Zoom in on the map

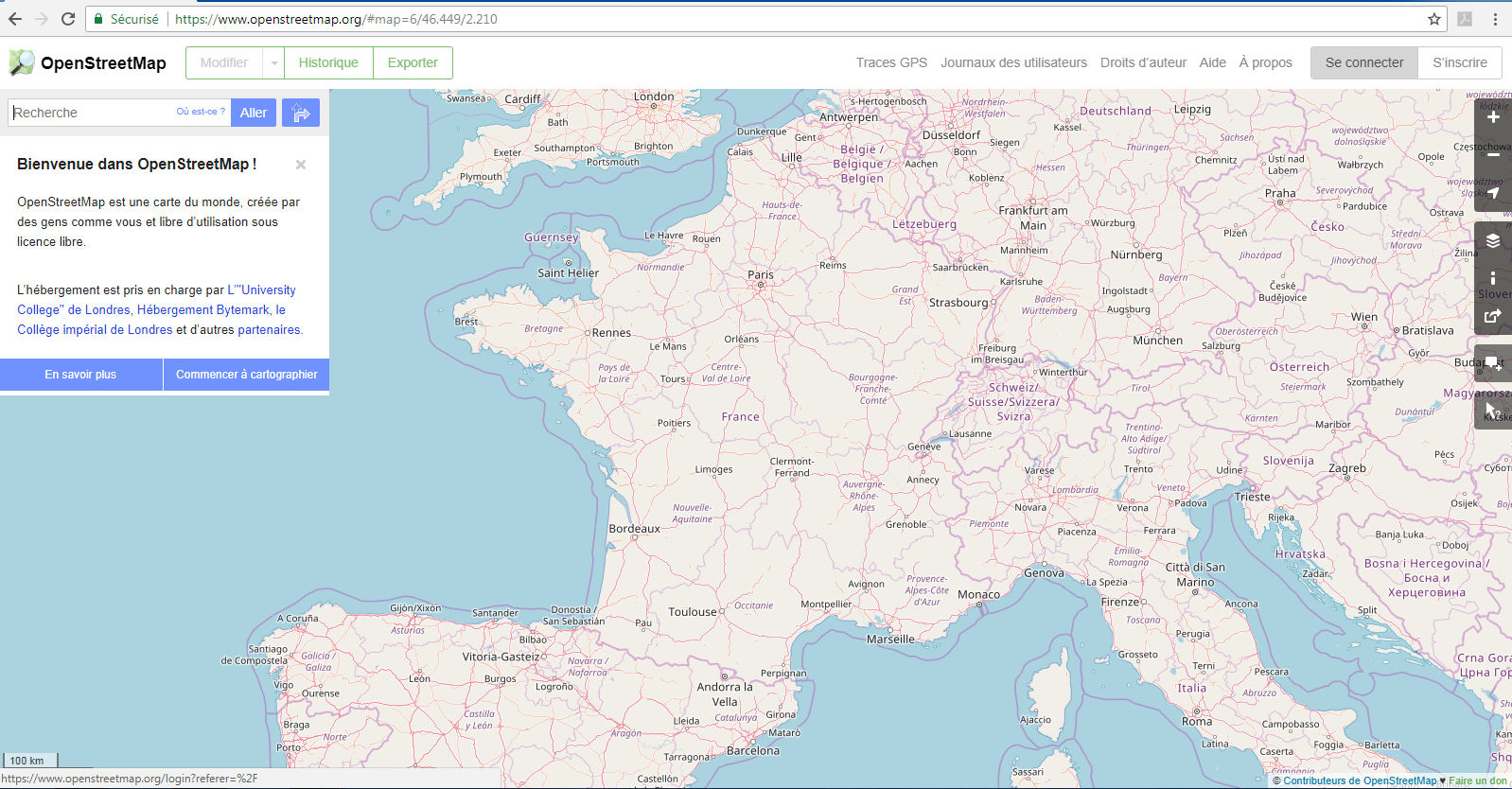(x=1493, y=117)
